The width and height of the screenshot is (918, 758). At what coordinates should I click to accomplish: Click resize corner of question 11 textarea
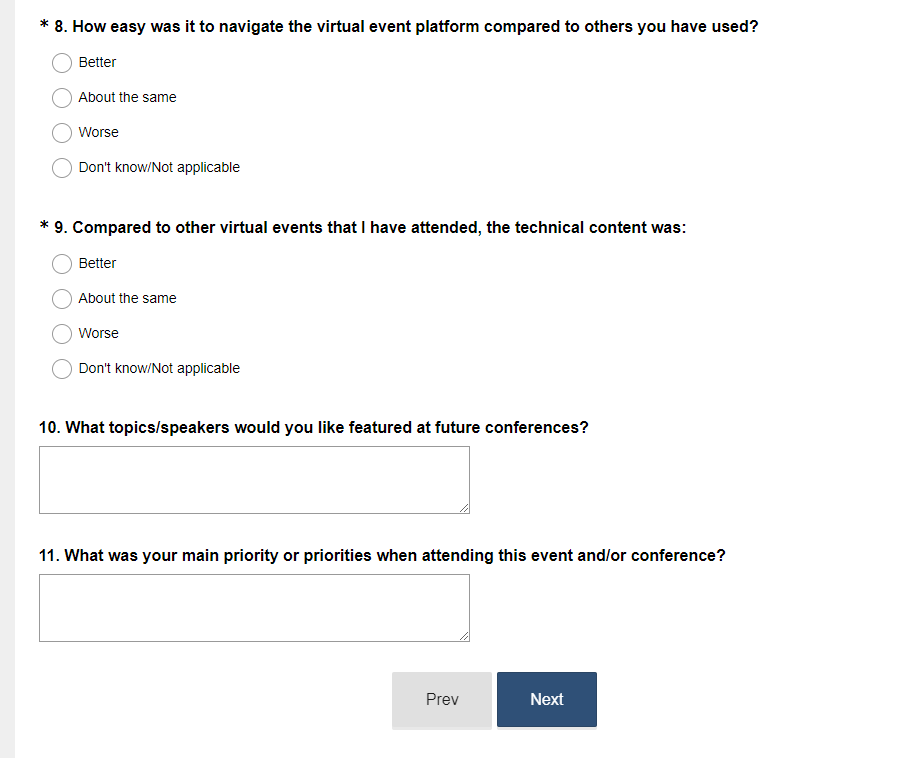click(464, 636)
